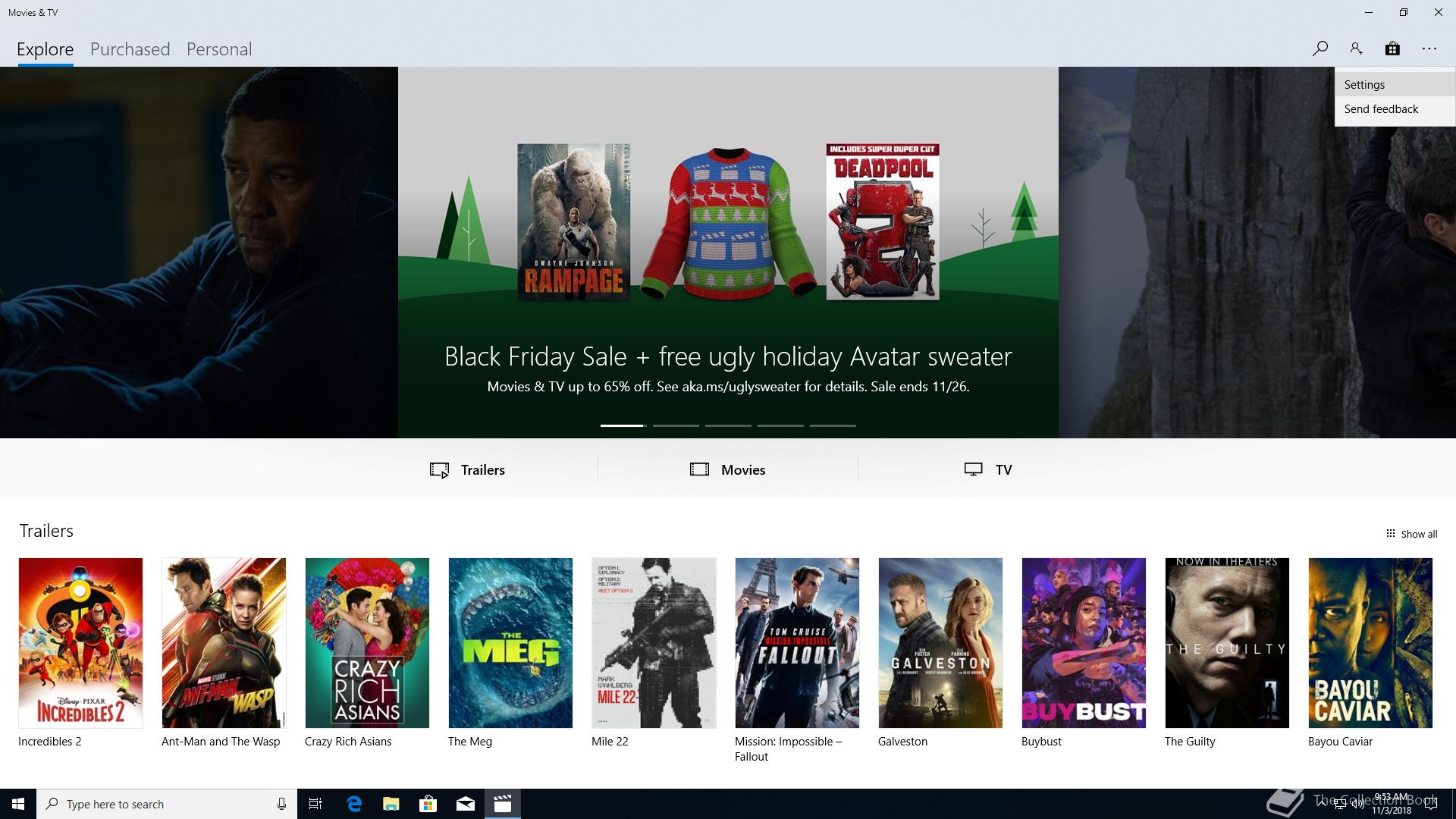Click the taskbar search box
The image size is (1456, 819).
coord(167,804)
